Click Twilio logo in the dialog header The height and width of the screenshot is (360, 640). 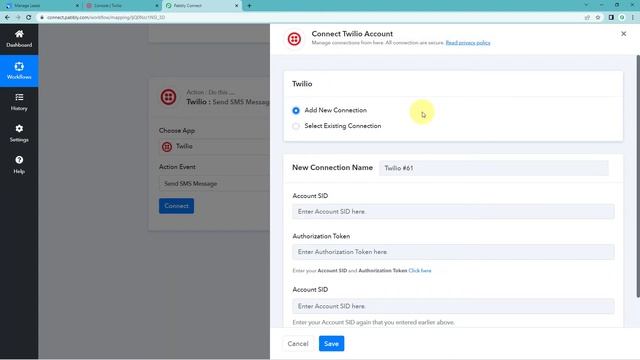point(294,39)
